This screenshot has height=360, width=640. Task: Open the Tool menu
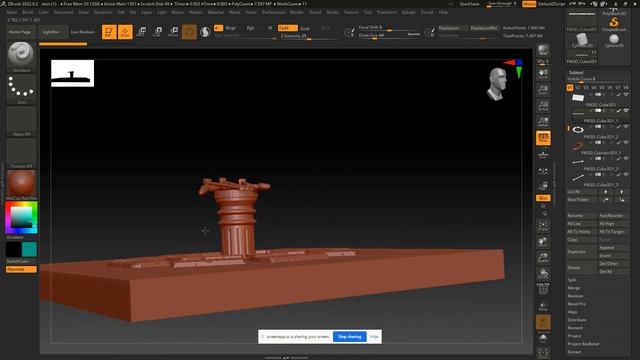[x=368, y=12]
